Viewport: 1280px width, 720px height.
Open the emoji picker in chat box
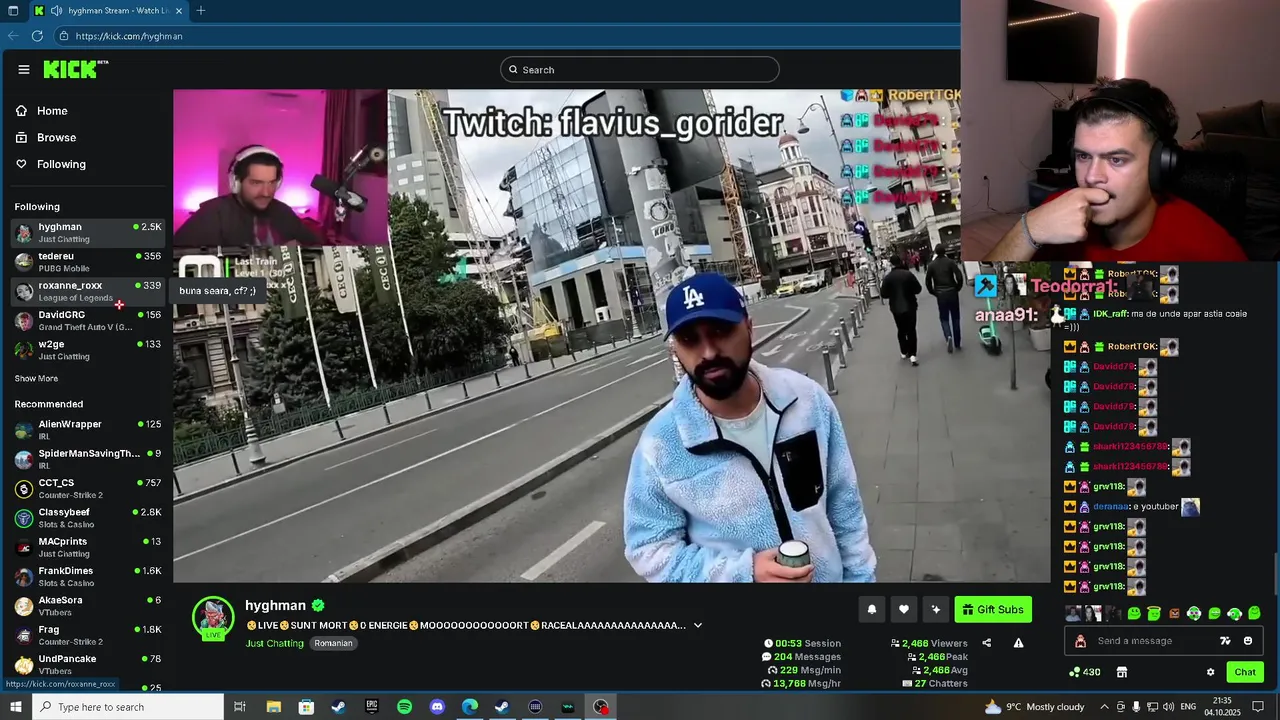[x=1248, y=641]
